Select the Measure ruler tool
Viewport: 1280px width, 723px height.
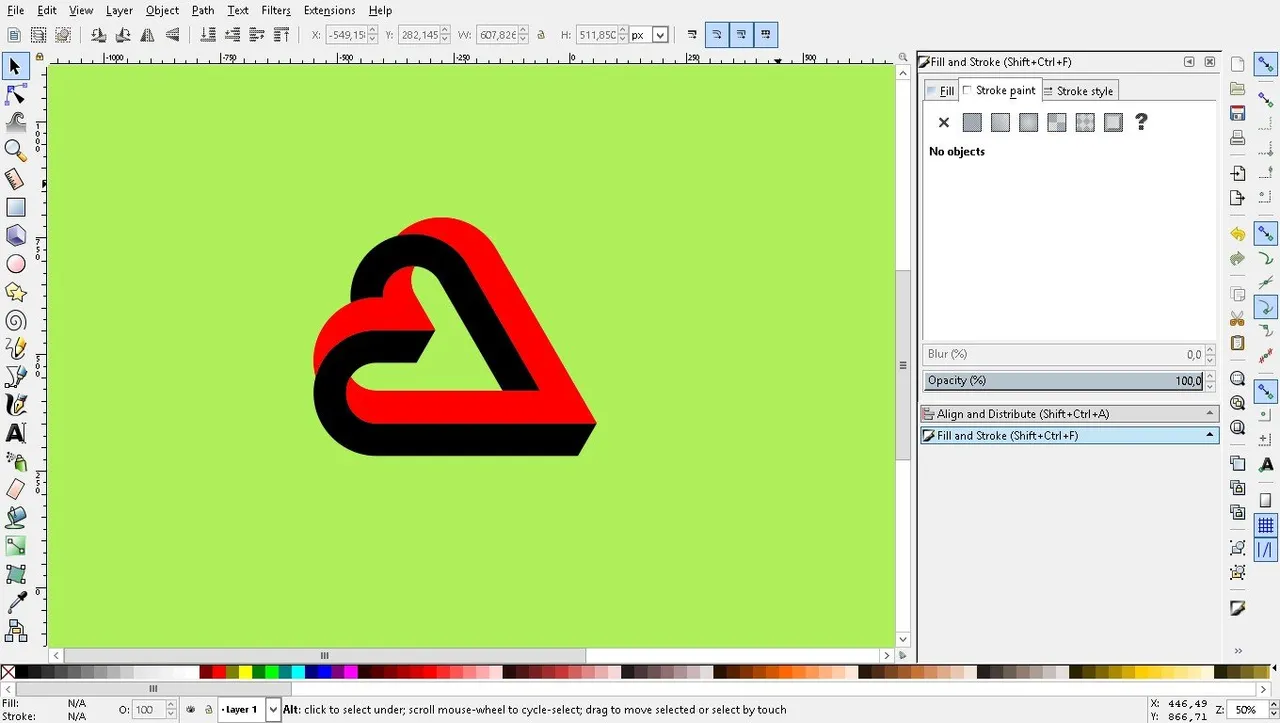click(16, 179)
